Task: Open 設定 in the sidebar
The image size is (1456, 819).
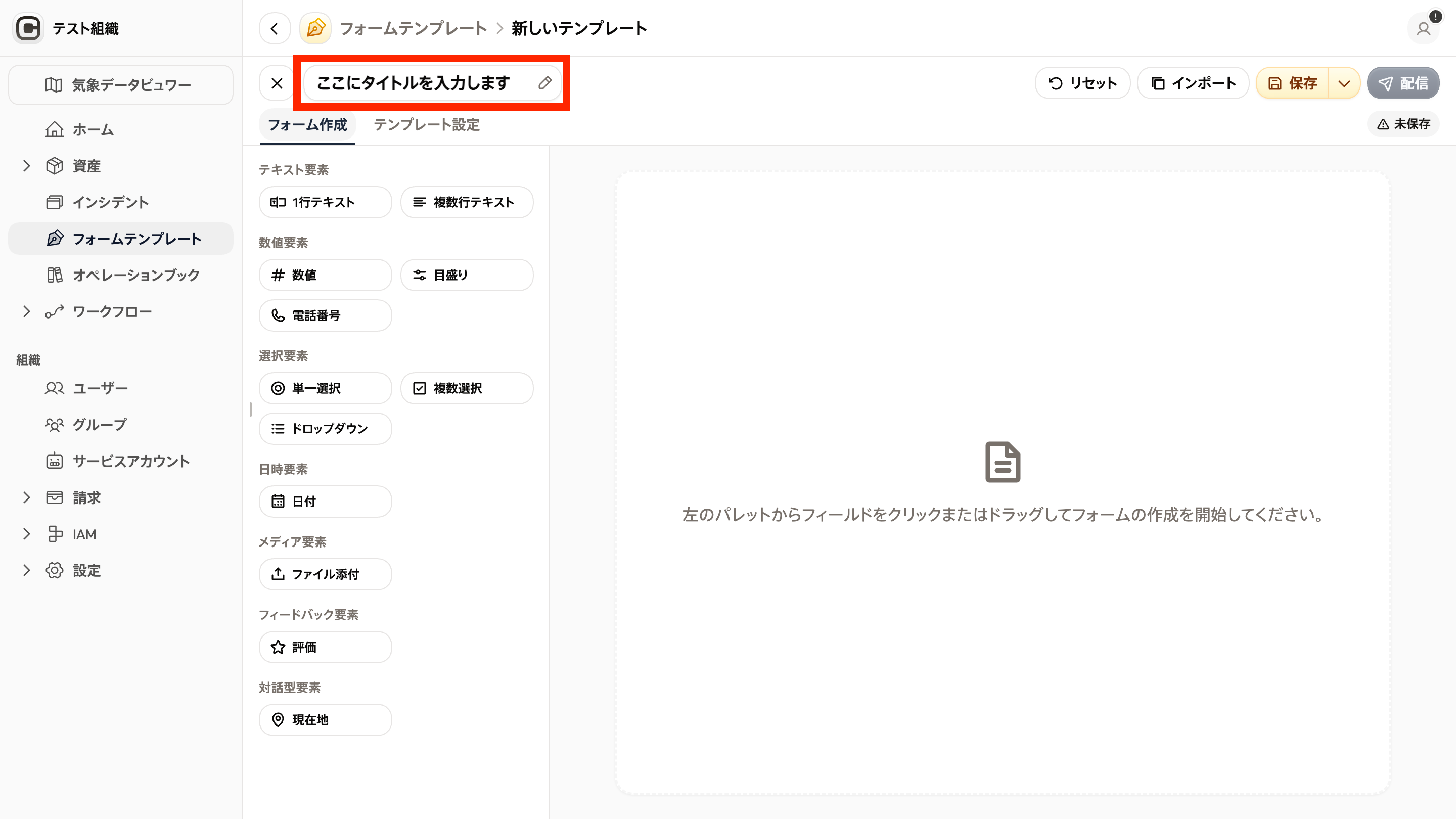Action: pos(86,570)
